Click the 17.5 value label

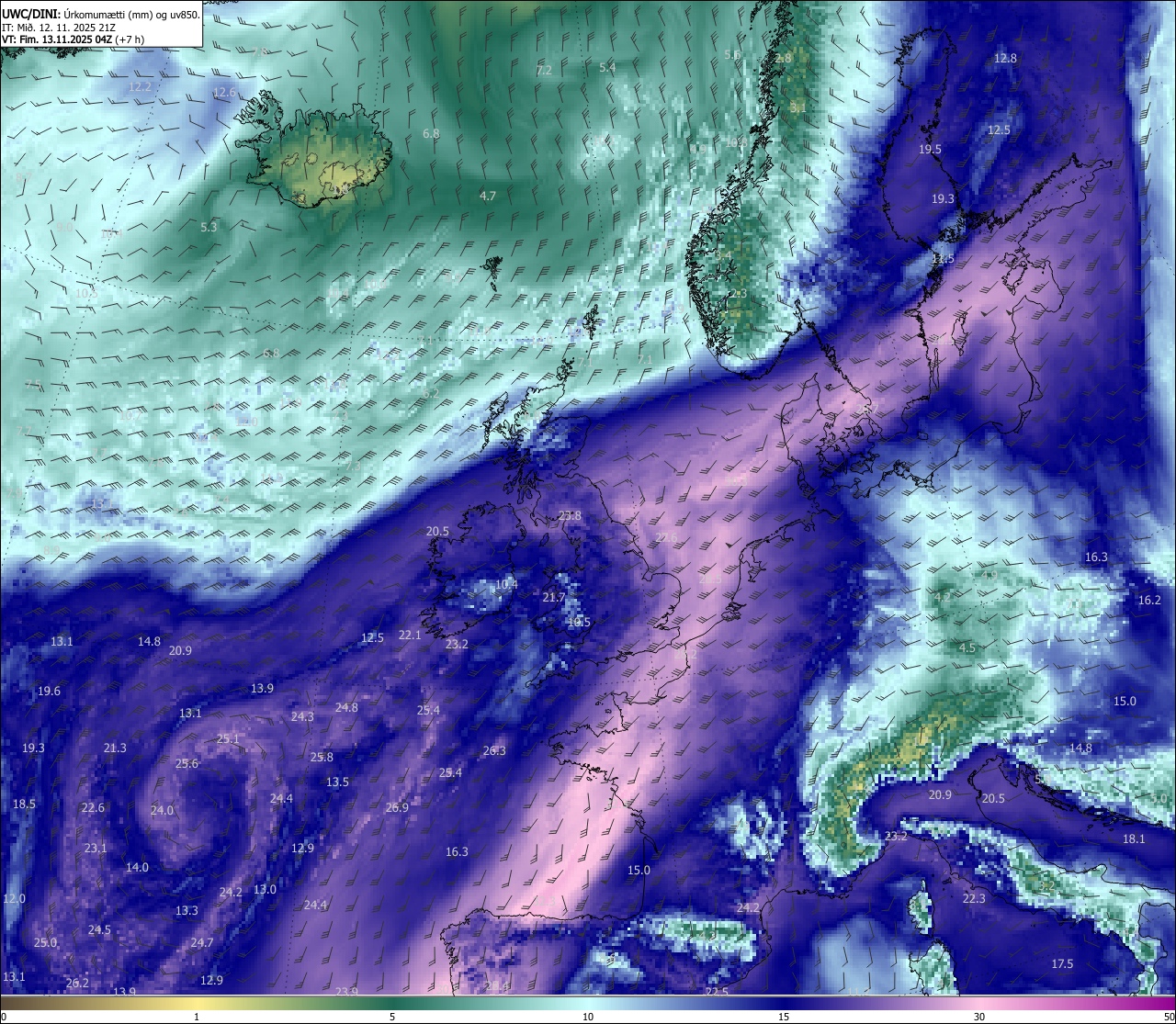click(x=1062, y=964)
